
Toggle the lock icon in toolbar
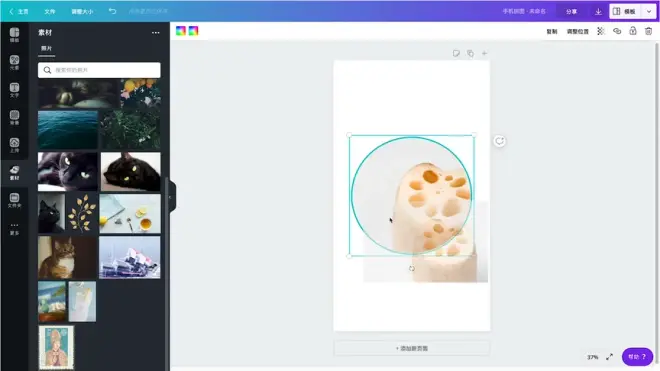(633, 31)
